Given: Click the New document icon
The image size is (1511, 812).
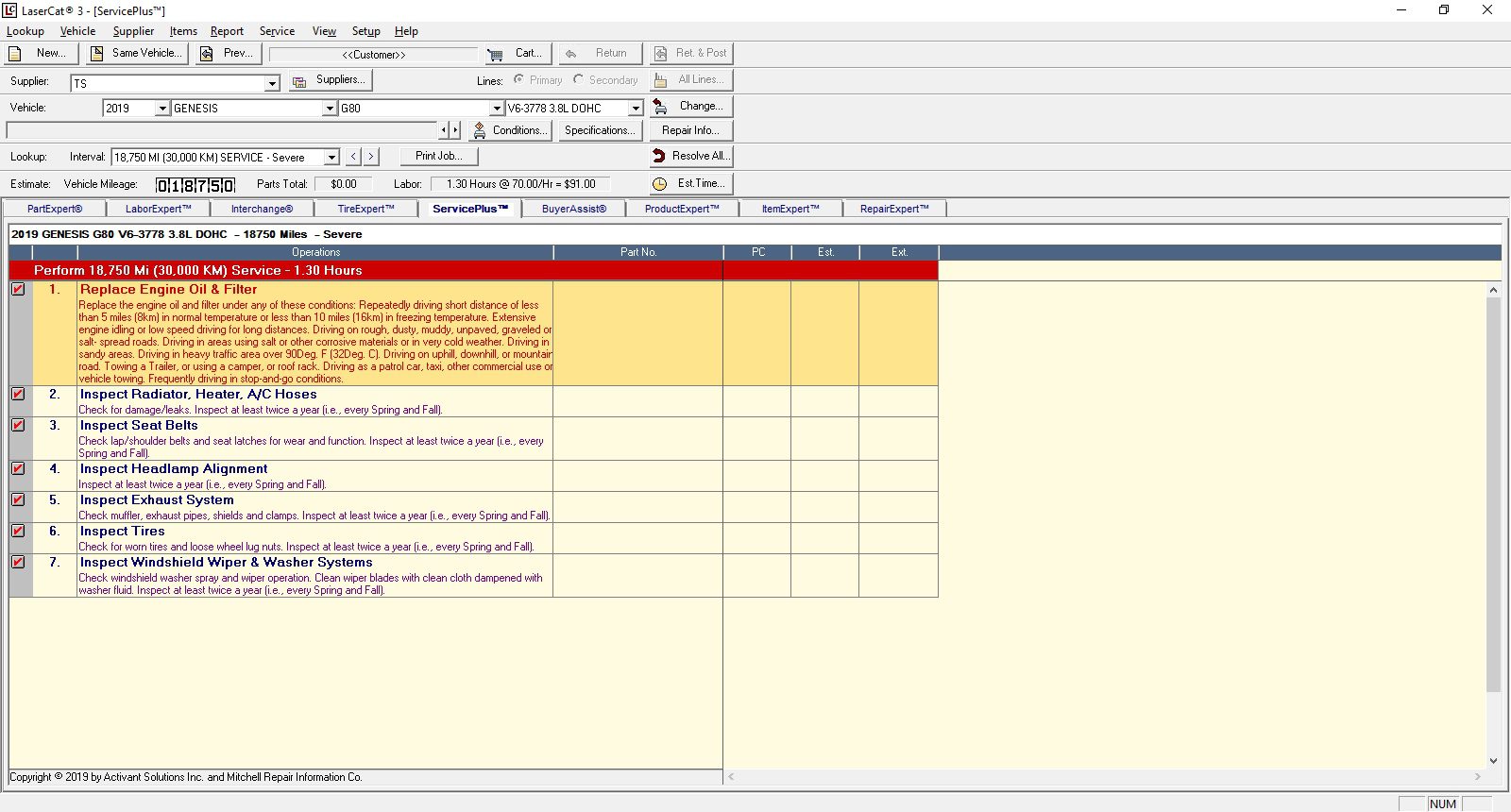Looking at the screenshot, I should pyautogui.click(x=15, y=54).
